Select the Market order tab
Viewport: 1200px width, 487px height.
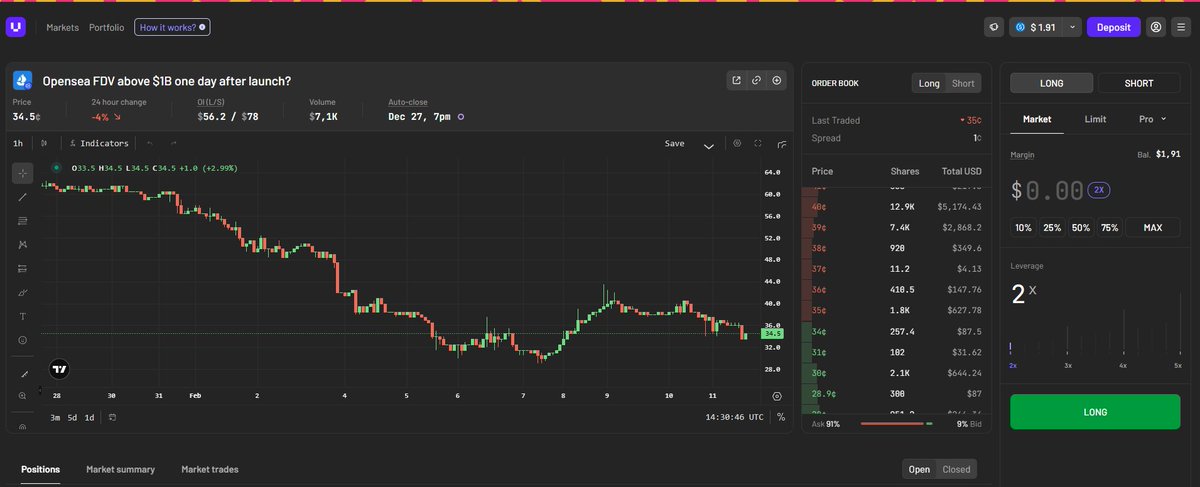point(1036,119)
